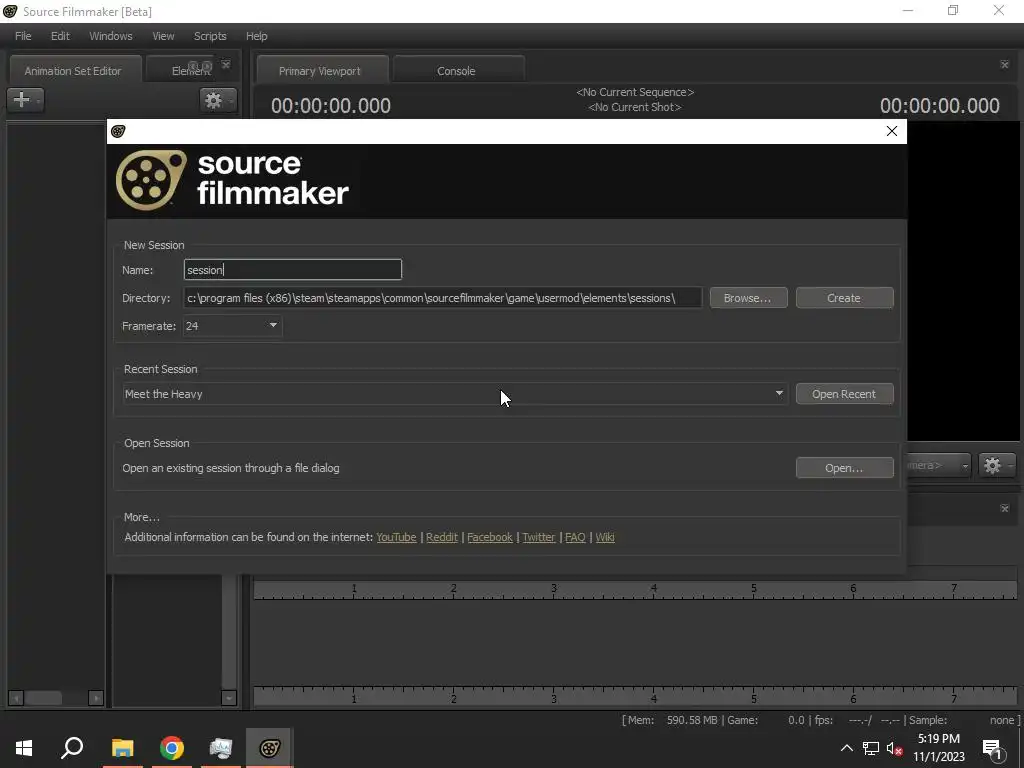Open the Windows menu
The image size is (1024, 768).
pos(110,36)
